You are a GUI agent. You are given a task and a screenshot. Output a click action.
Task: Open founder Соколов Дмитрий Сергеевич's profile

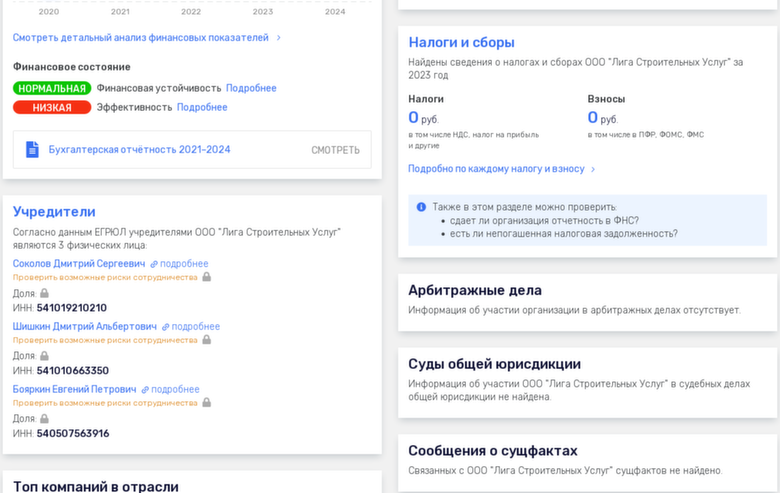79,264
